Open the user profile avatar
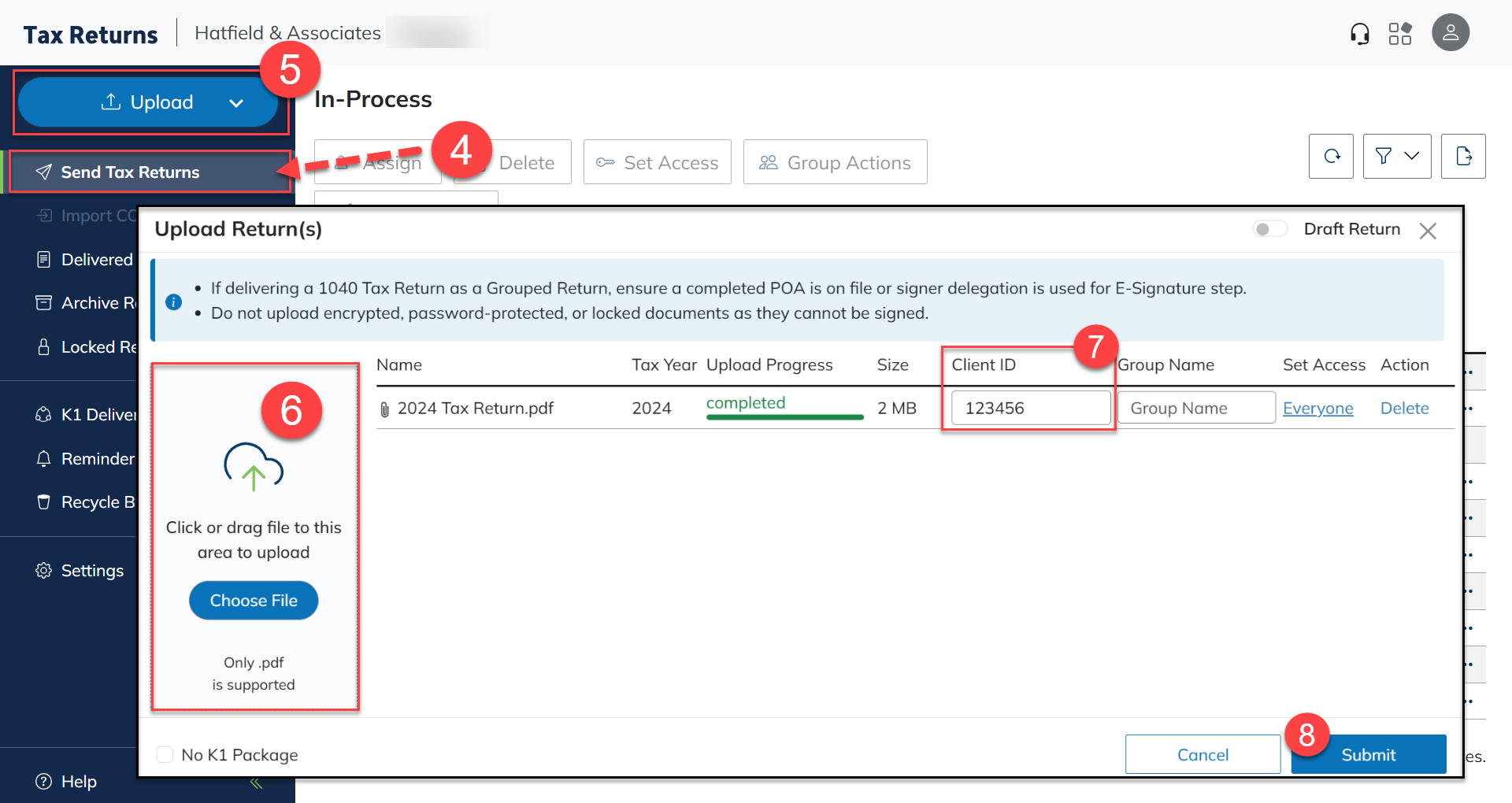The image size is (1512, 803). tap(1450, 33)
